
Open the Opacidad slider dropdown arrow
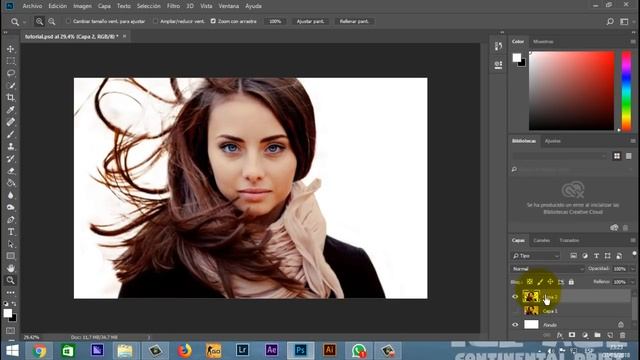pyautogui.click(x=633, y=269)
